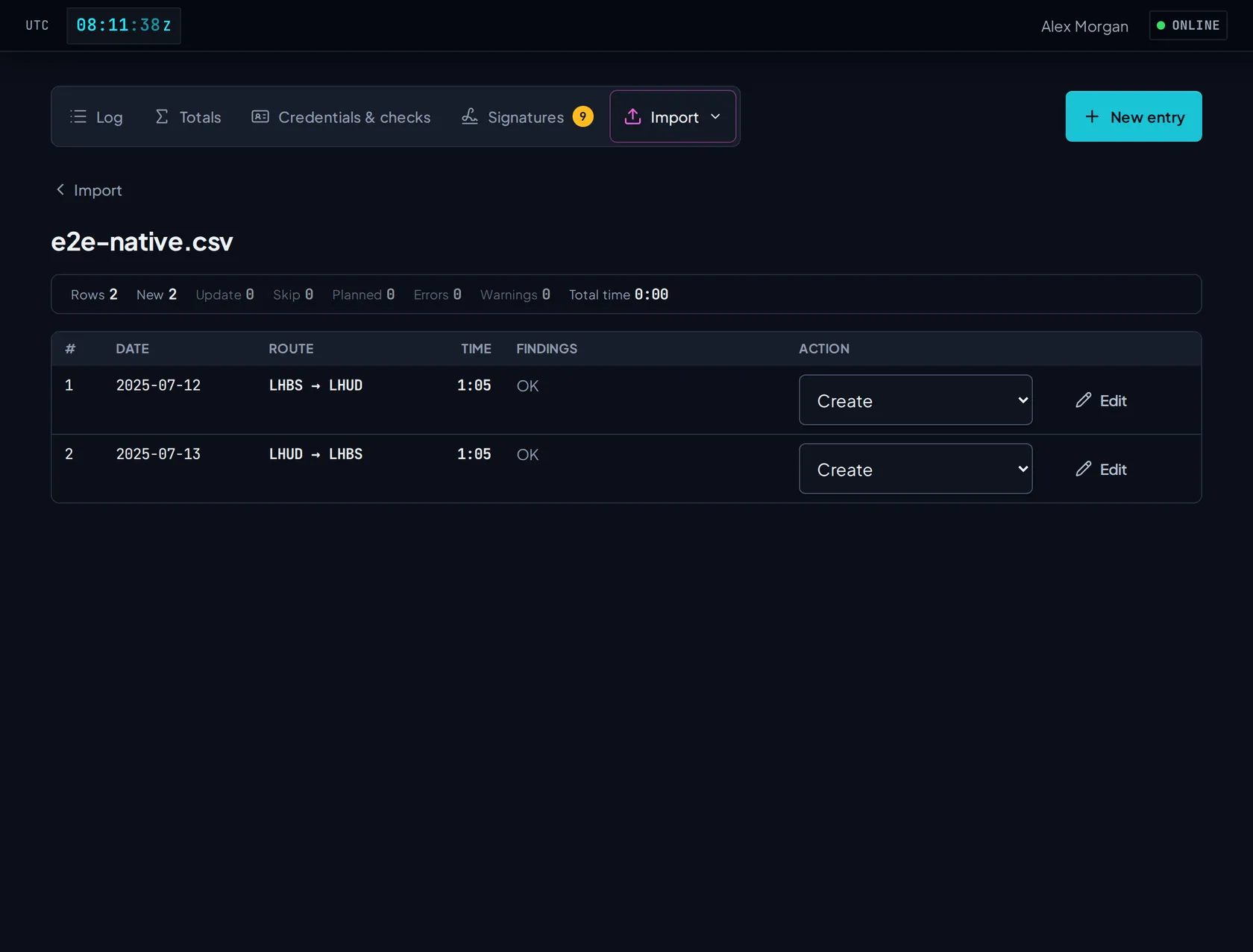Click the plus icon on New entry

click(x=1092, y=116)
